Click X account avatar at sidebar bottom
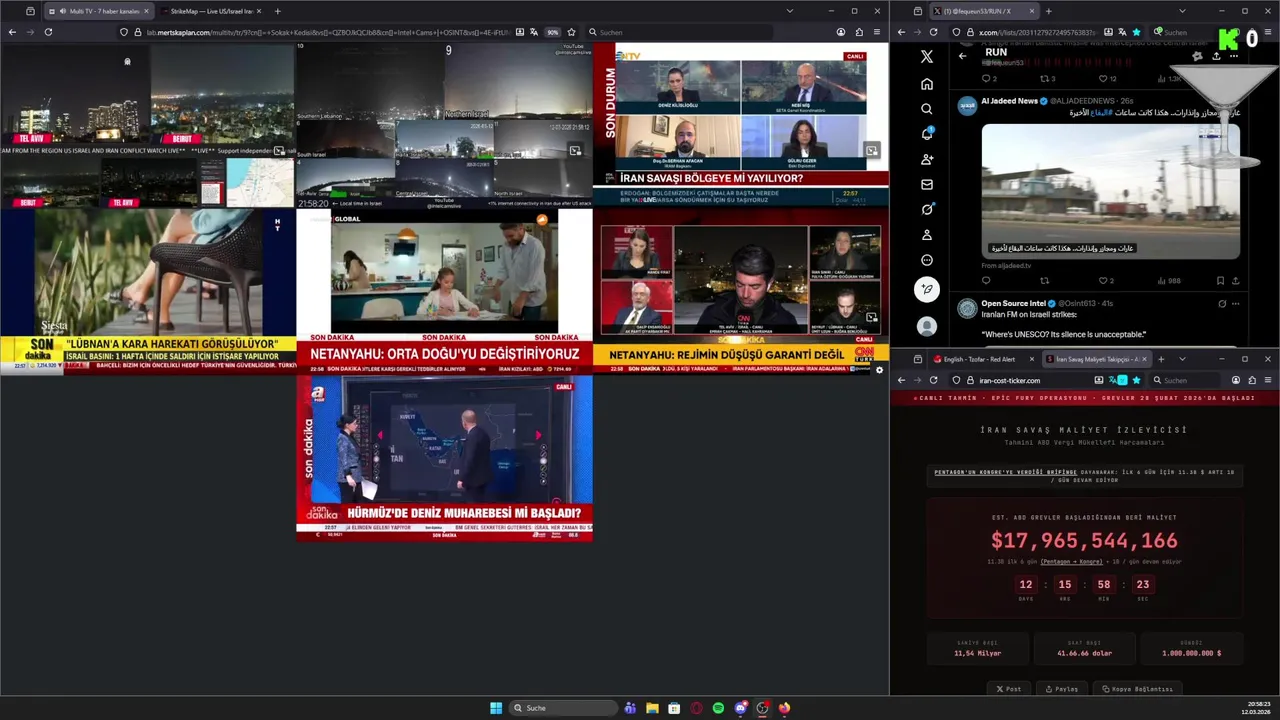 [x=927, y=326]
